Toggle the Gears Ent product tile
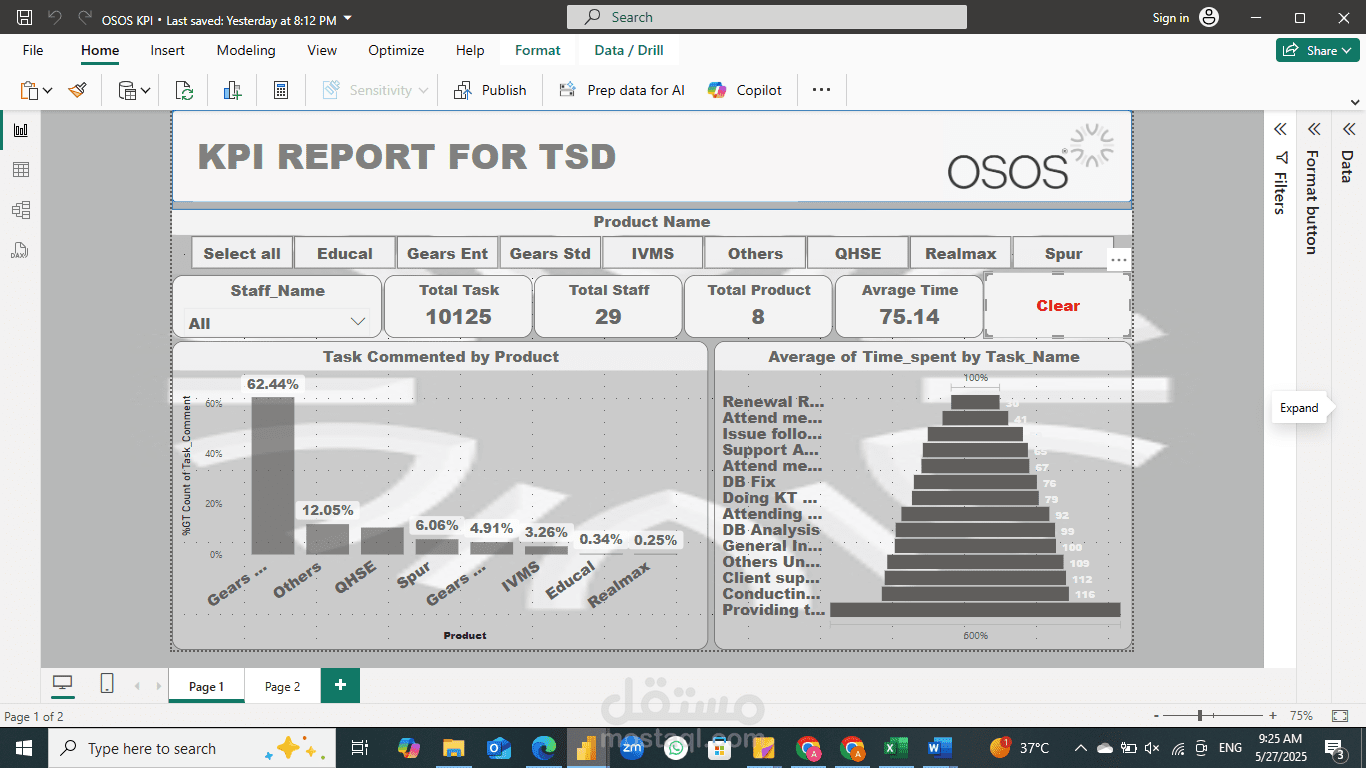This screenshot has height=768, width=1366. 447,253
